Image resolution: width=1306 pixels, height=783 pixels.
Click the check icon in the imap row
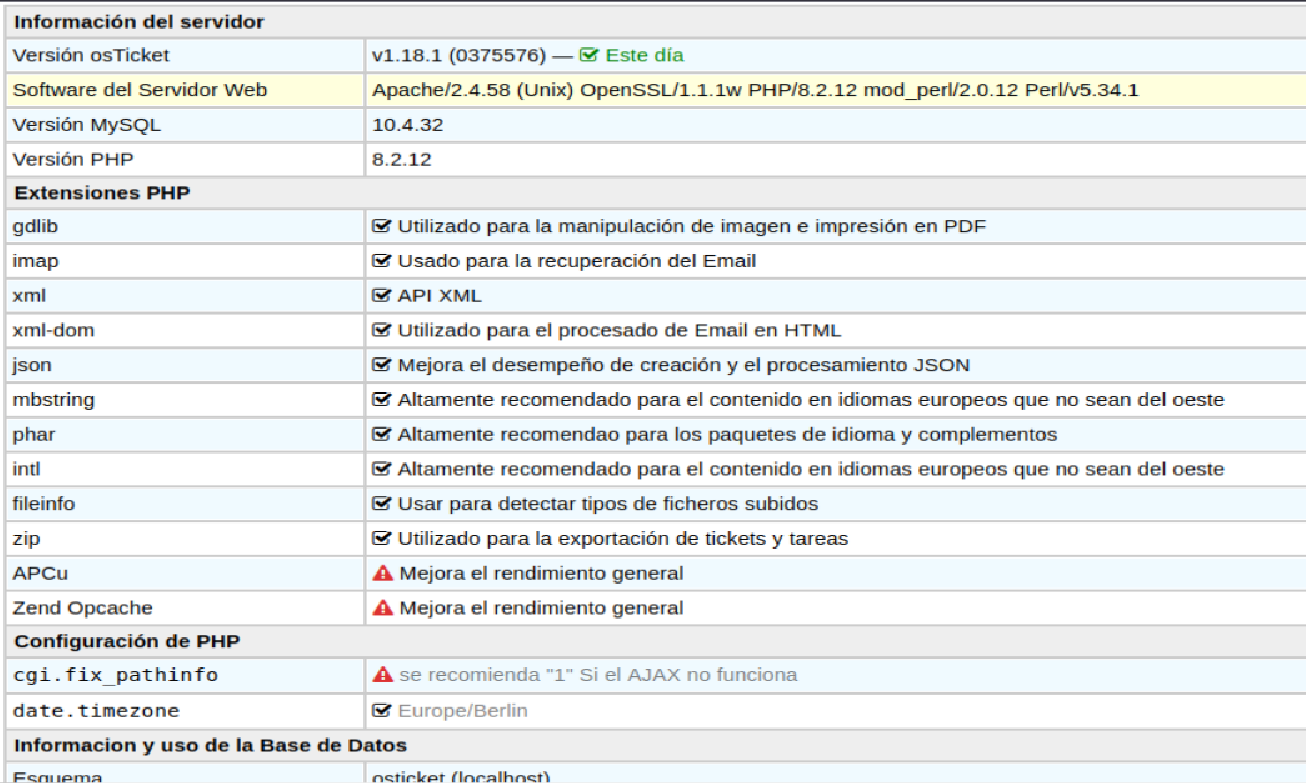pyautogui.click(x=381, y=261)
